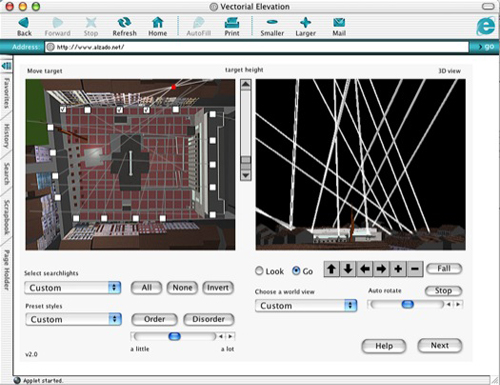Click the address field with alzado.net URL
The width and height of the screenshot is (500, 385).
257,47
